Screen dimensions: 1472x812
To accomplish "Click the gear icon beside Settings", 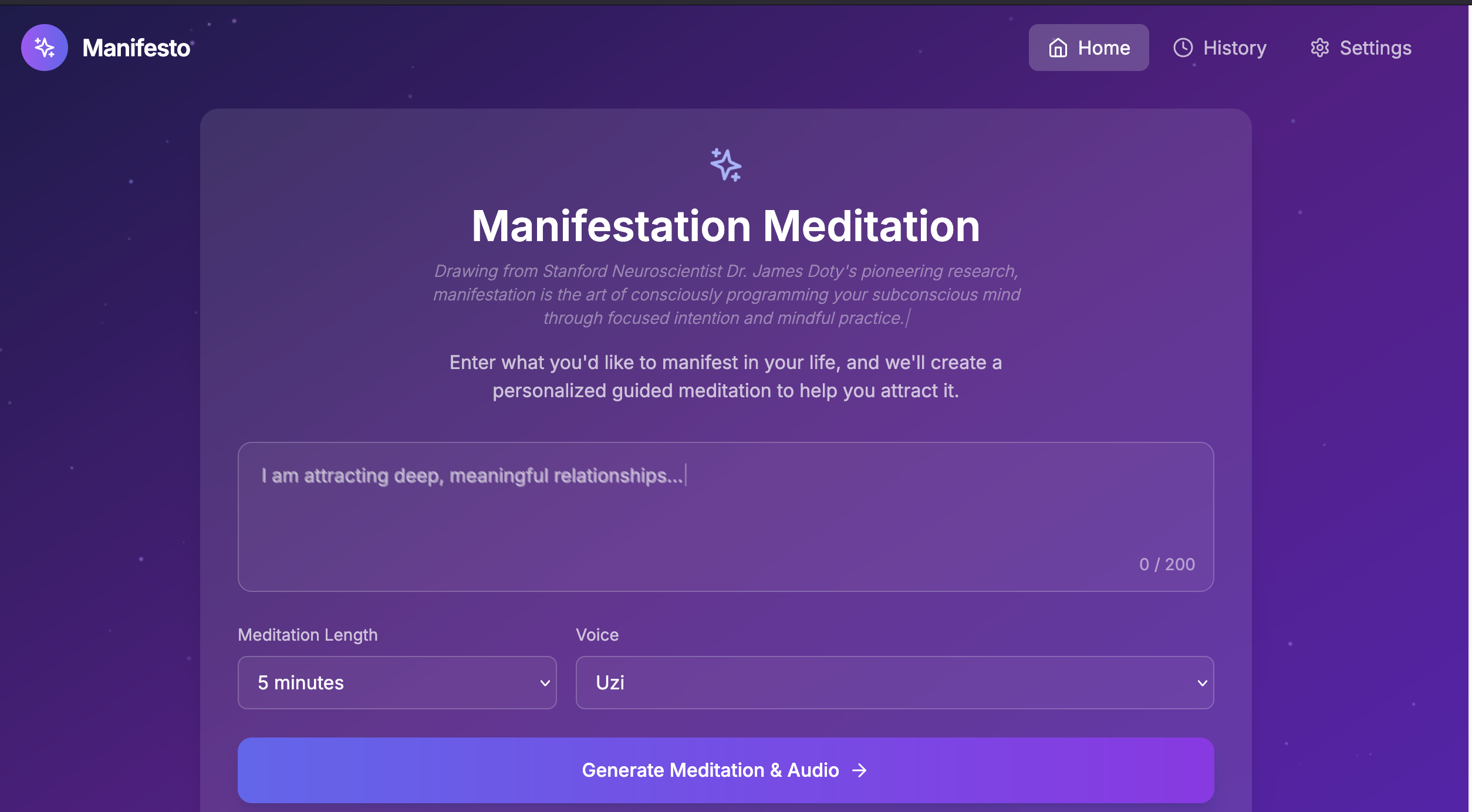I will pos(1319,48).
